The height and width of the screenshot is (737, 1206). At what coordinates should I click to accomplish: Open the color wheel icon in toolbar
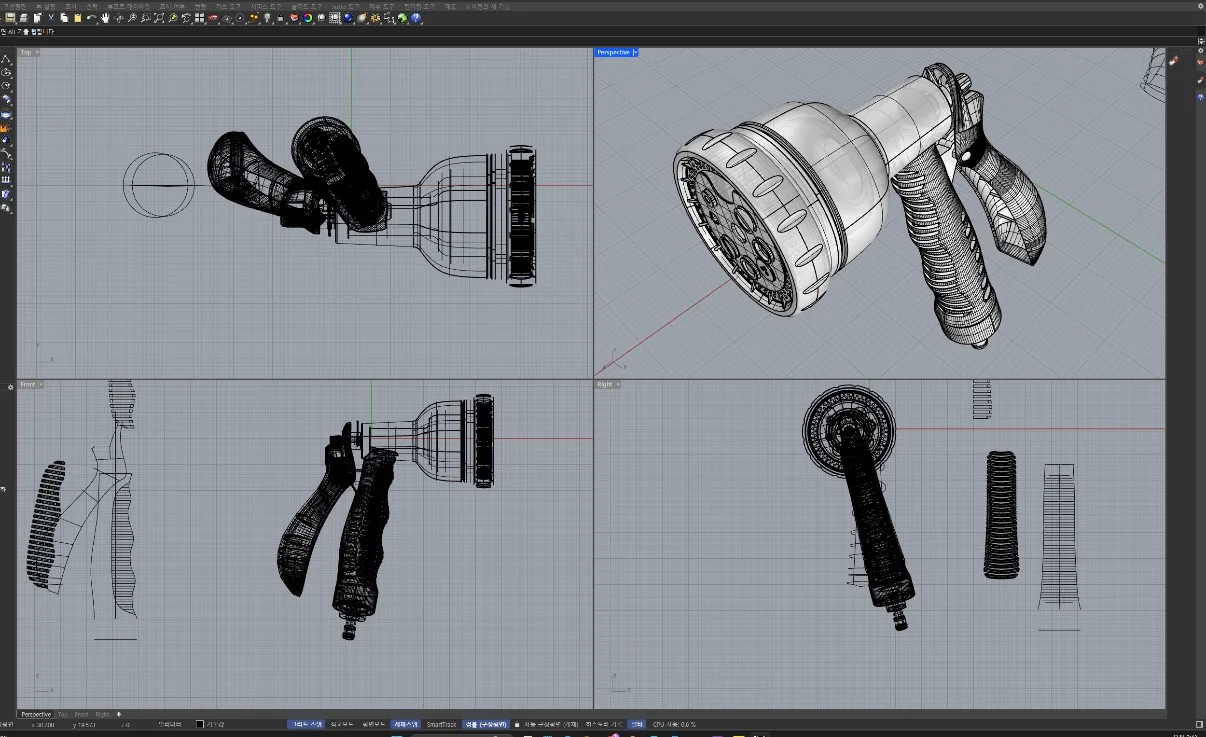(x=307, y=18)
